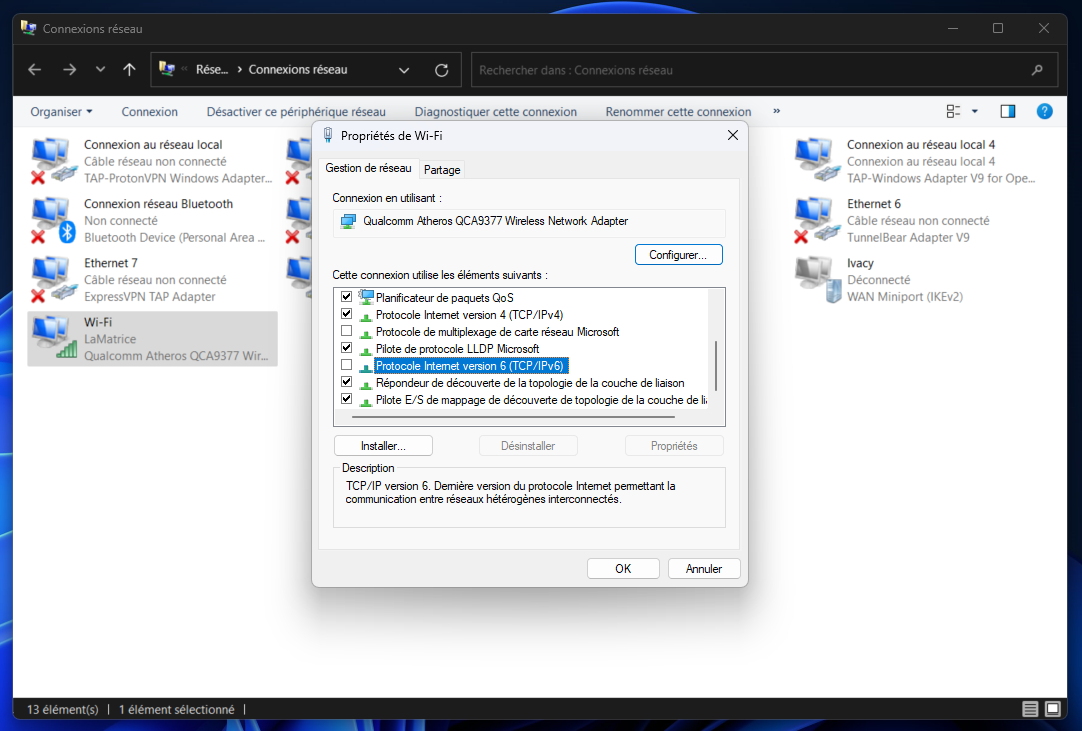Select the Protocole Internet version 6 (TCP/IPv6) row
Image resolution: width=1082 pixels, height=731 pixels.
(471, 366)
